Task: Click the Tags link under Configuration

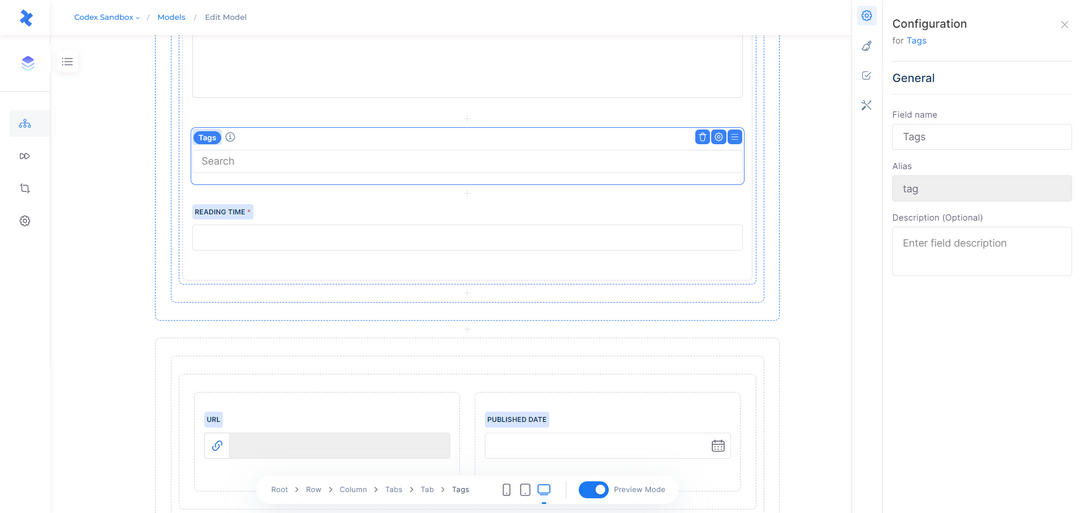Action: click(916, 41)
